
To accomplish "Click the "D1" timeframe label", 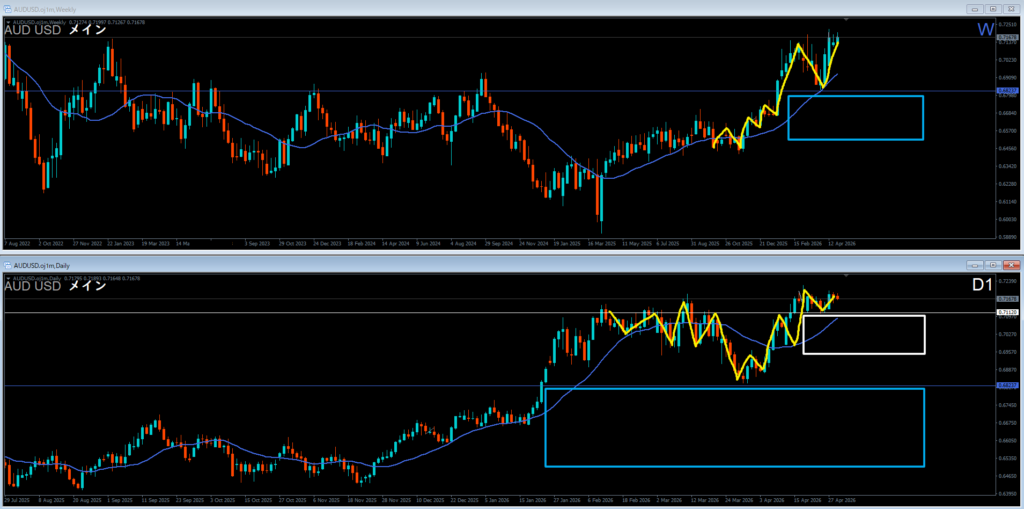I will [984, 286].
